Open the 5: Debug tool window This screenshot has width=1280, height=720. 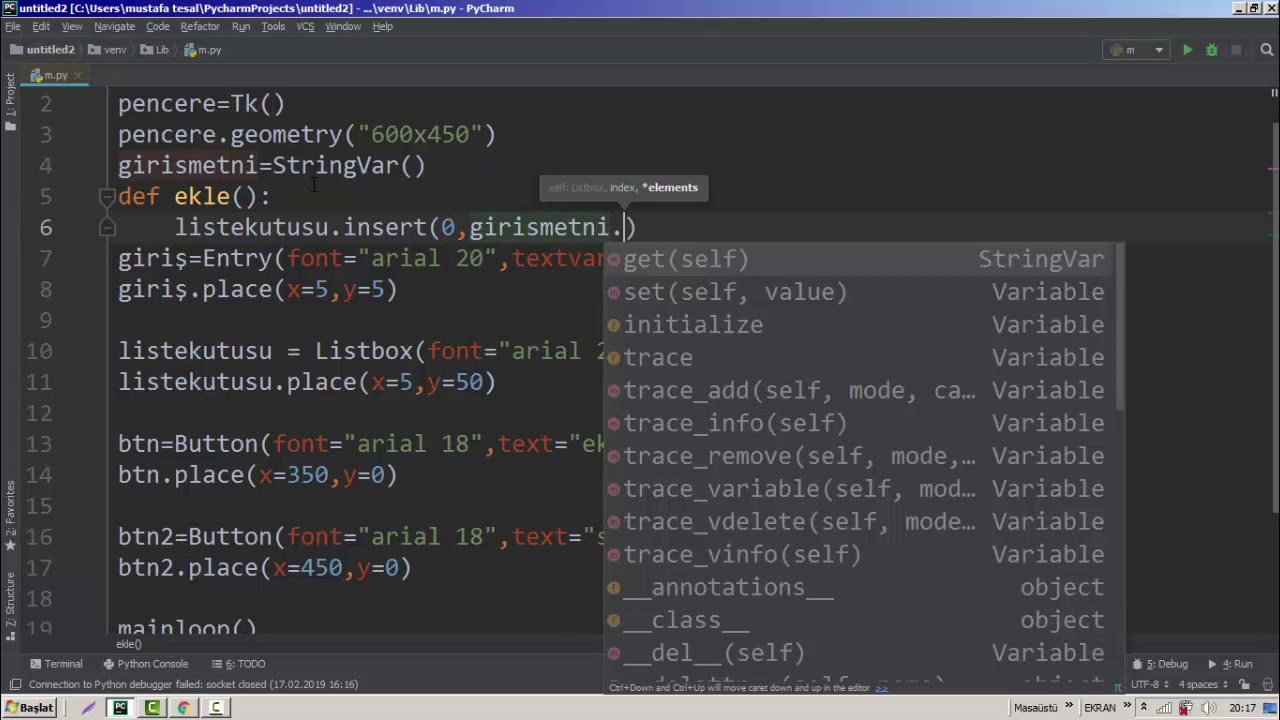[1160, 664]
